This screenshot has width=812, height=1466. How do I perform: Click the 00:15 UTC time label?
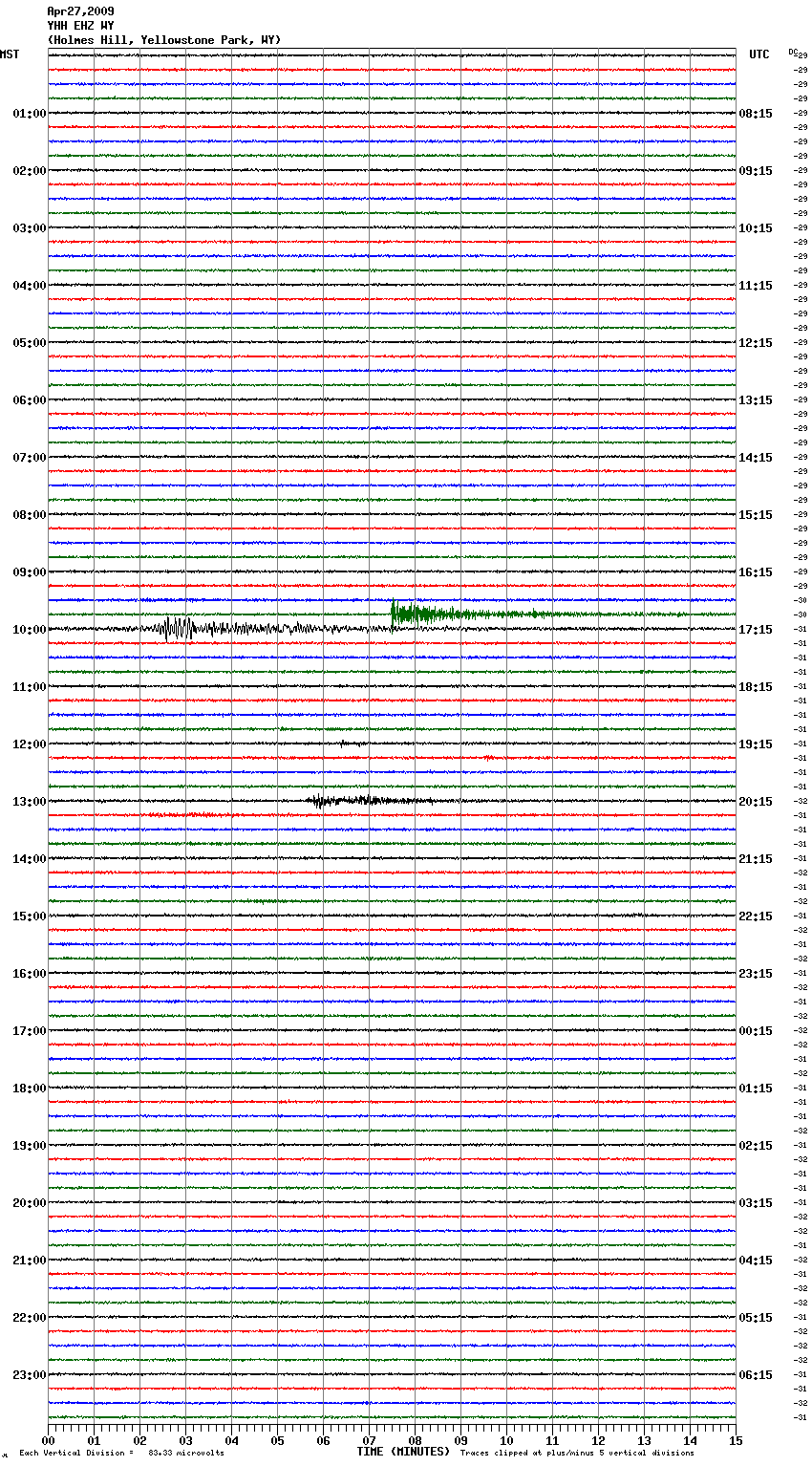point(756,1031)
